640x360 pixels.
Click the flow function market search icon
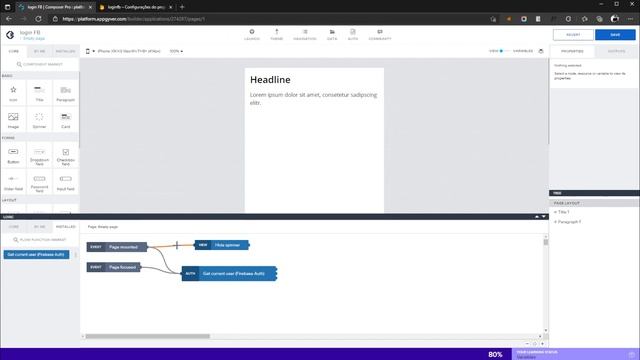(16, 240)
